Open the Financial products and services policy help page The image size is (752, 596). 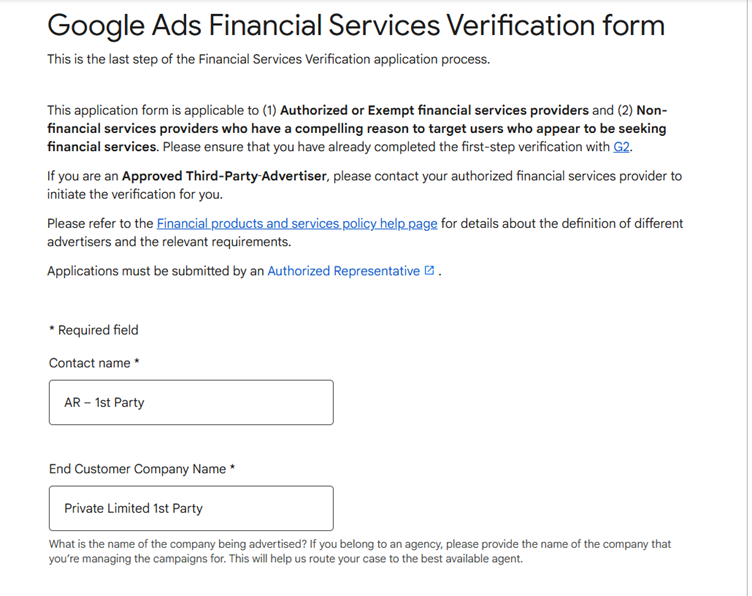point(297,223)
